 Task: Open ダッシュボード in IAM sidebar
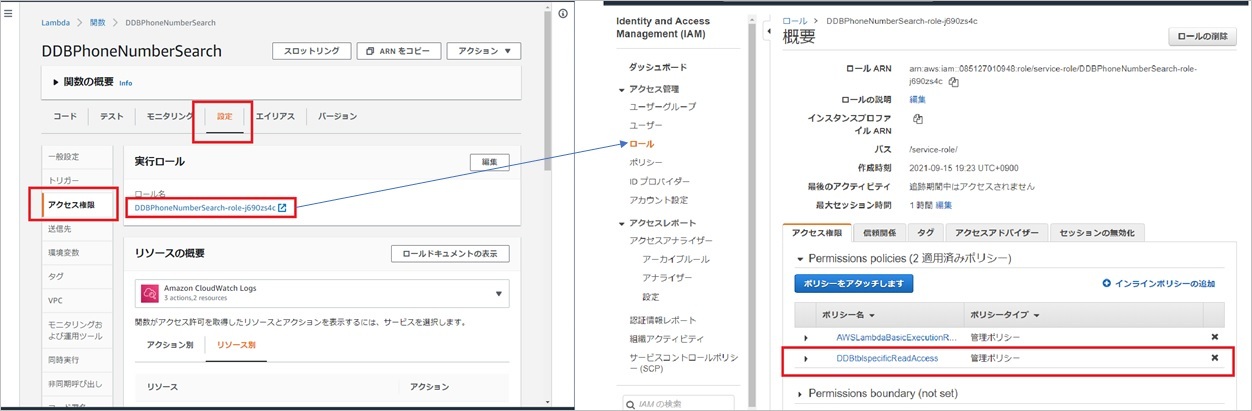click(658, 67)
